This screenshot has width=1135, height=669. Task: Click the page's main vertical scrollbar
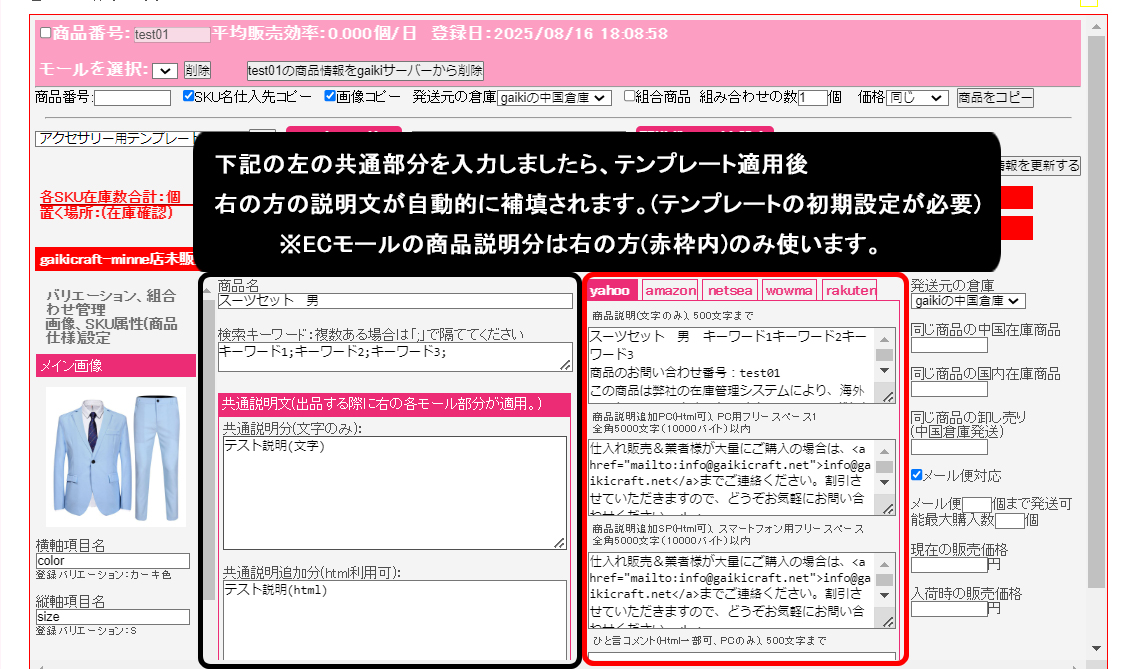tap(1096, 300)
